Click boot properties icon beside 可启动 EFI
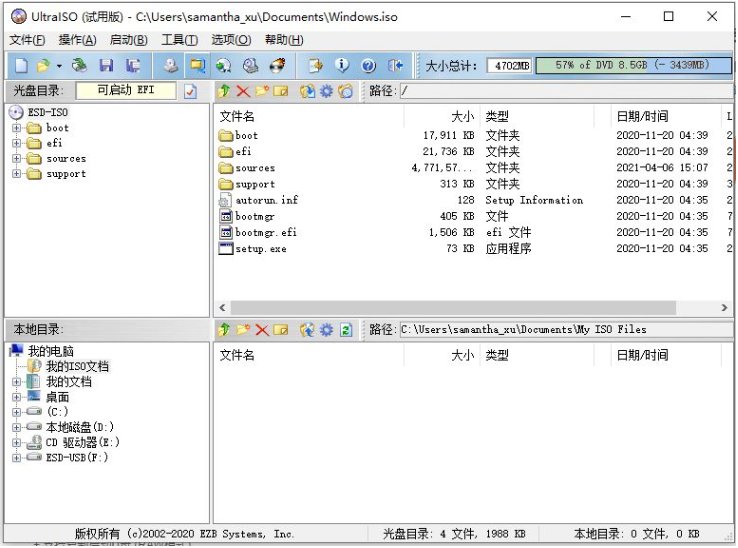 (x=191, y=91)
